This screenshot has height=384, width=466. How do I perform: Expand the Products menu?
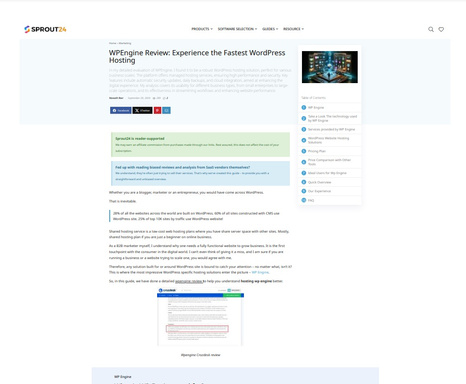pyautogui.click(x=202, y=29)
